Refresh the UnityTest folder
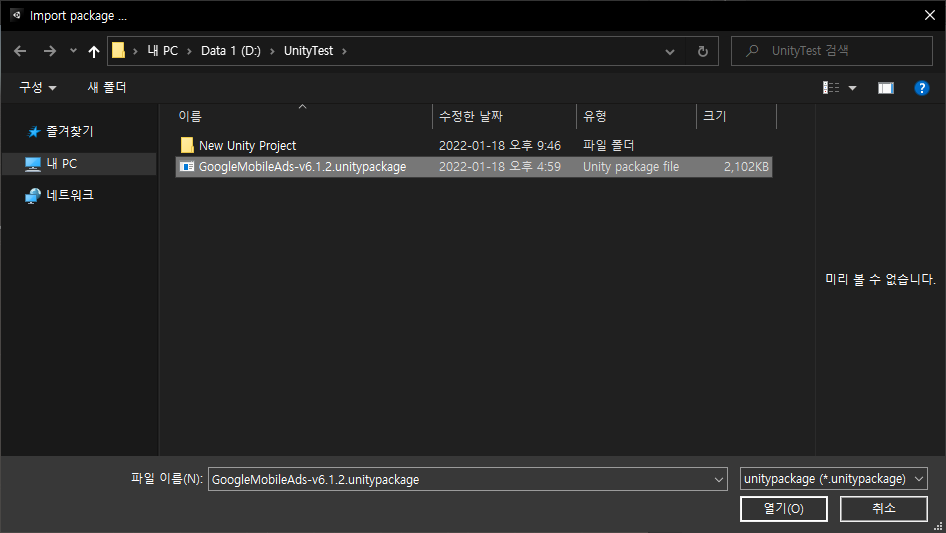946x533 pixels. pyautogui.click(x=702, y=52)
